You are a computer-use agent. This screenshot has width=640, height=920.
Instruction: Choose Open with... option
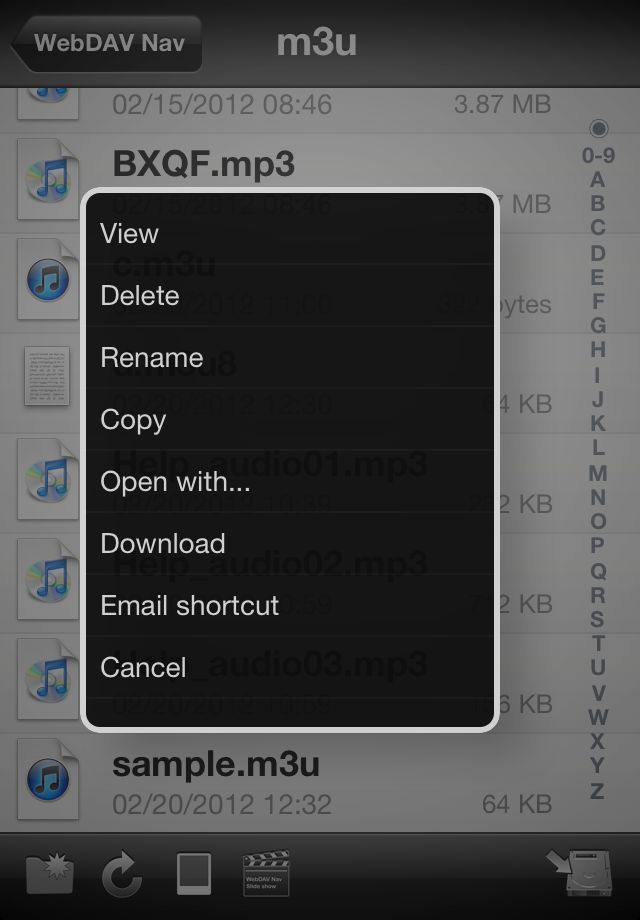coord(290,482)
